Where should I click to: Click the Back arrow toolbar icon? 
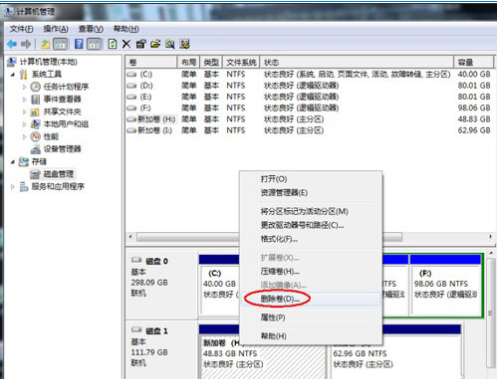pos(12,44)
